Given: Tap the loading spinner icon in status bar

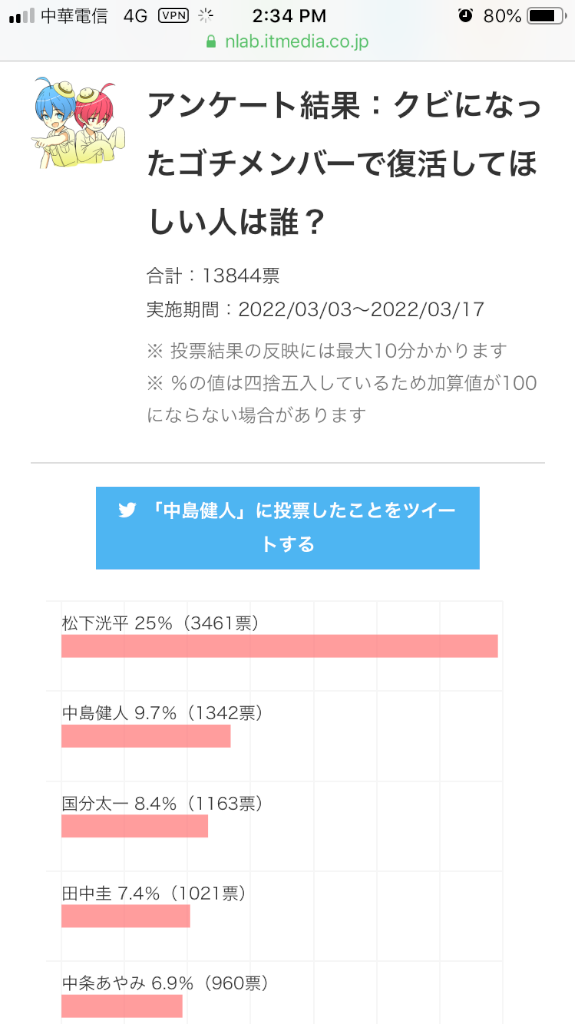Looking at the screenshot, I should point(206,16).
